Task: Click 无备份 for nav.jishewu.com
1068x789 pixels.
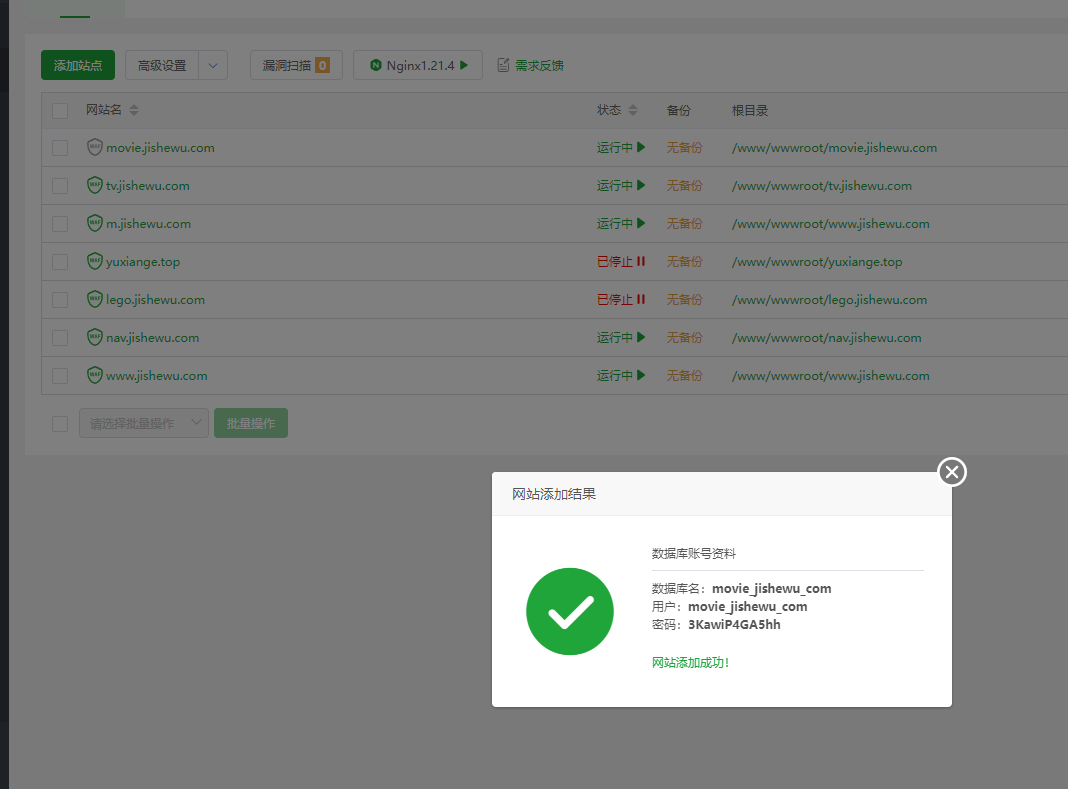Action: click(684, 338)
